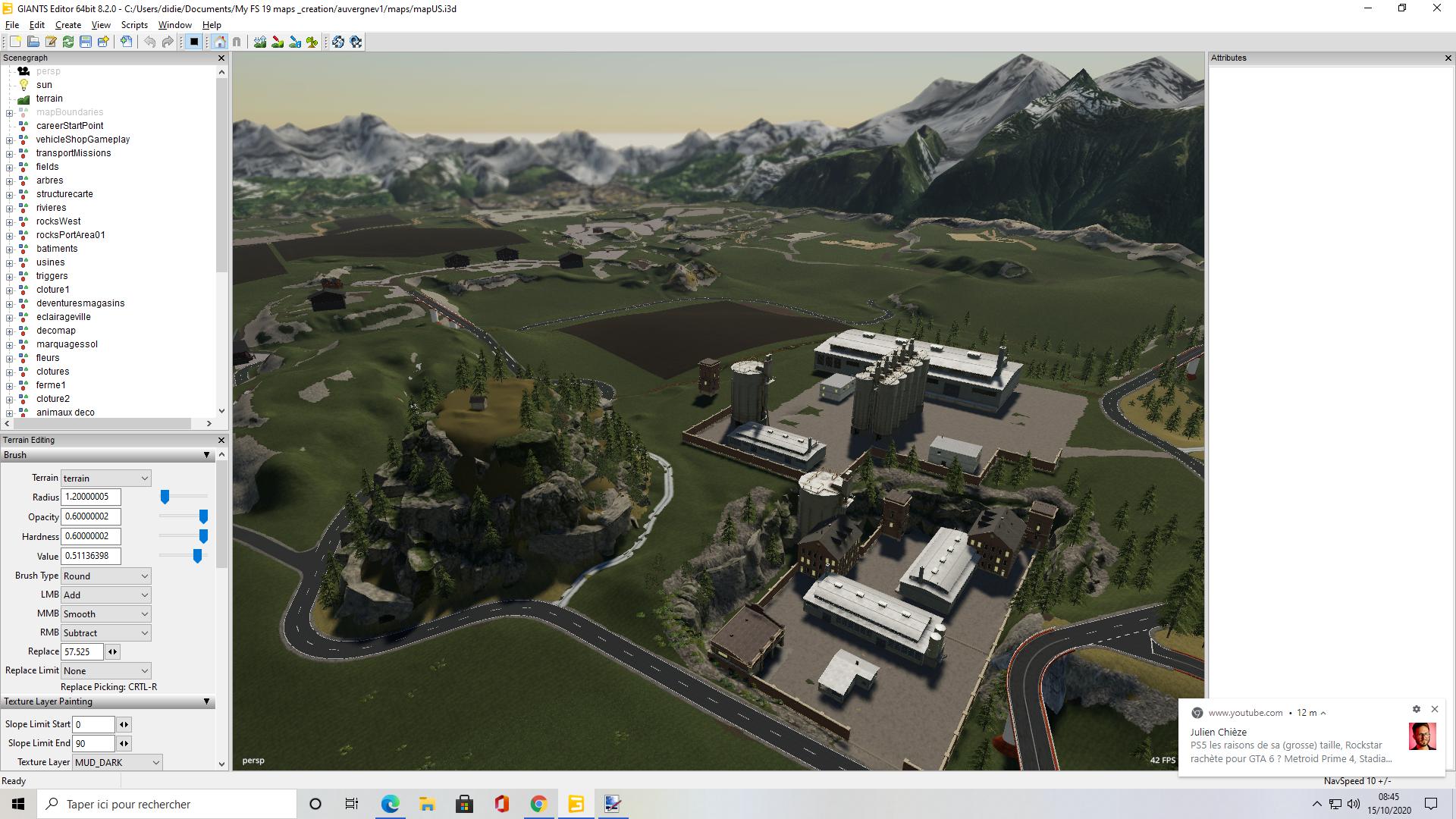Toggle the magnet snap icon
The height and width of the screenshot is (819, 1456).
click(237, 42)
